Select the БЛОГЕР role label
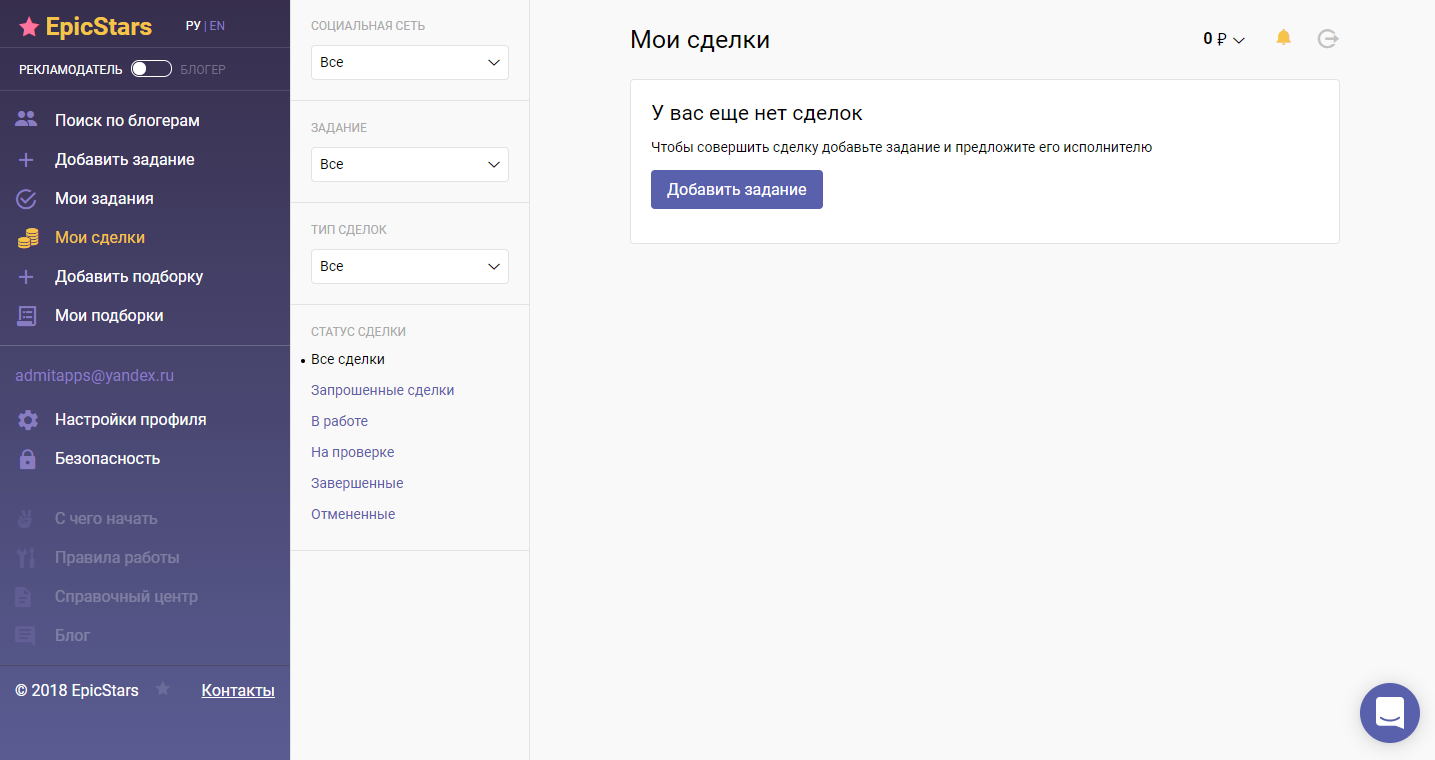Image resolution: width=1435 pixels, height=760 pixels. point(203,70)
